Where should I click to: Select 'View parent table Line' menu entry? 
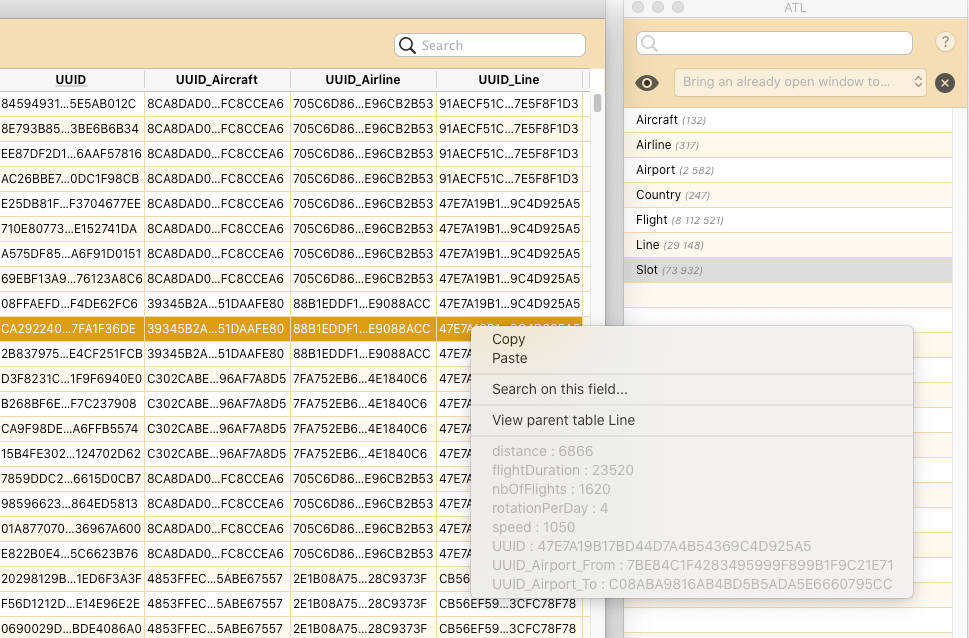(564, 420)
